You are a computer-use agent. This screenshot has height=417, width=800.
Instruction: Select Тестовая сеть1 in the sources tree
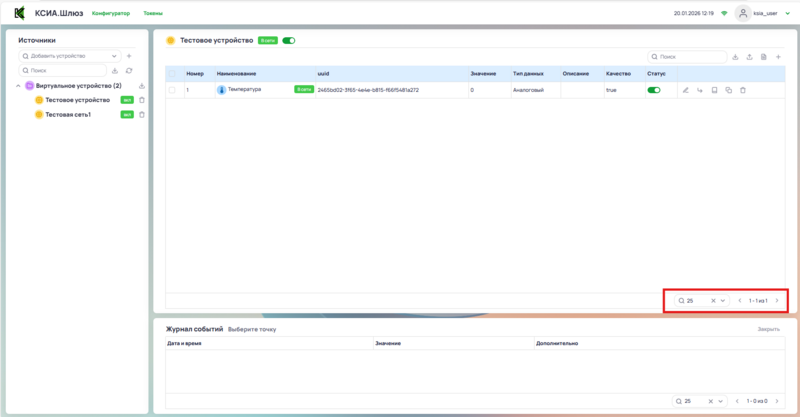pyautogui.click(x=68, y=115)
